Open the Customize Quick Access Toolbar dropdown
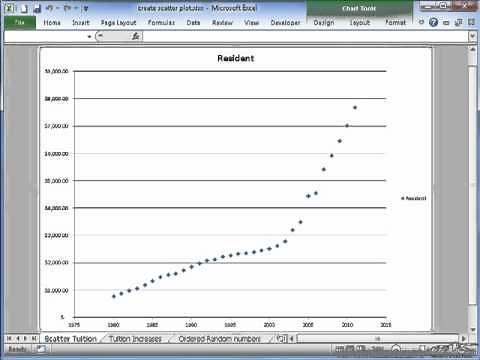 tap(86, 9)
